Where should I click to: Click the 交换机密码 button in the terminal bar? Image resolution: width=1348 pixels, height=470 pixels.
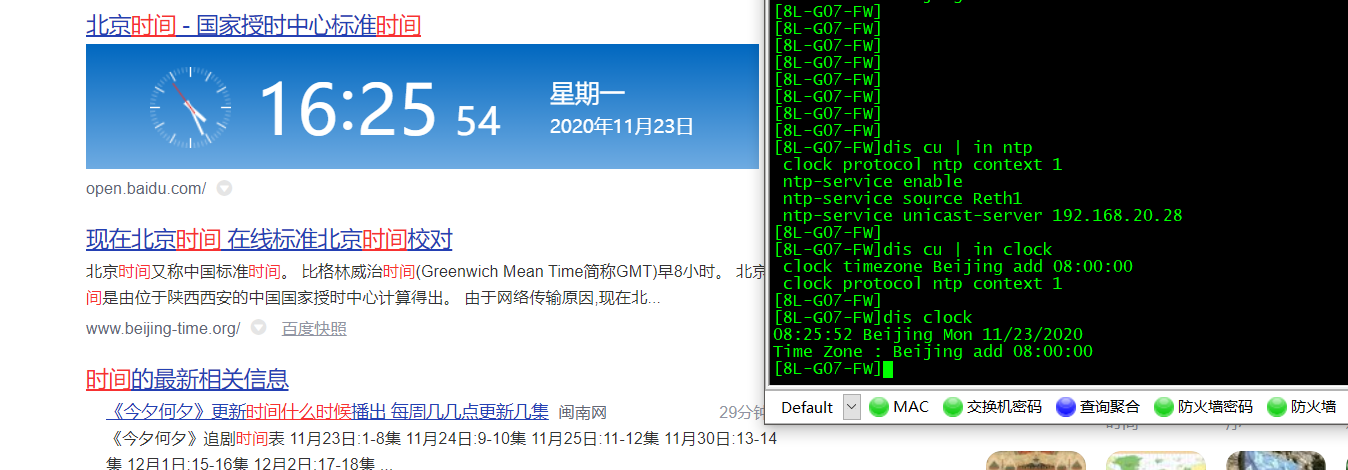(991, 407)
